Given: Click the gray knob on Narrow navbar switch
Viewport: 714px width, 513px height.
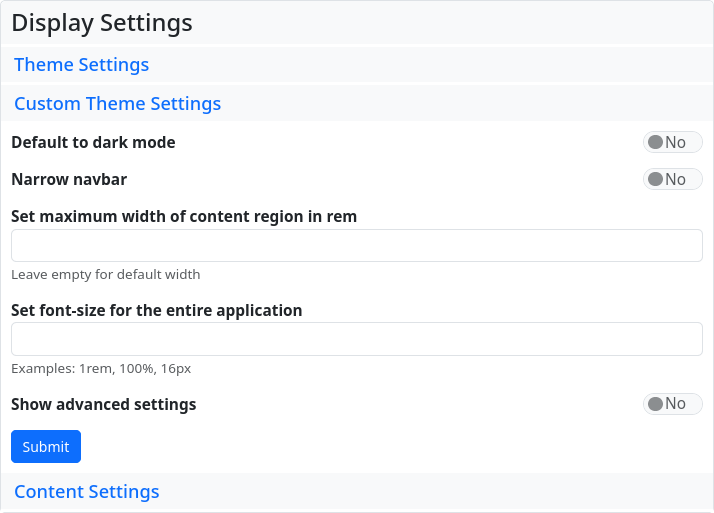Looking at the screenshot, I should click(656, 179).
